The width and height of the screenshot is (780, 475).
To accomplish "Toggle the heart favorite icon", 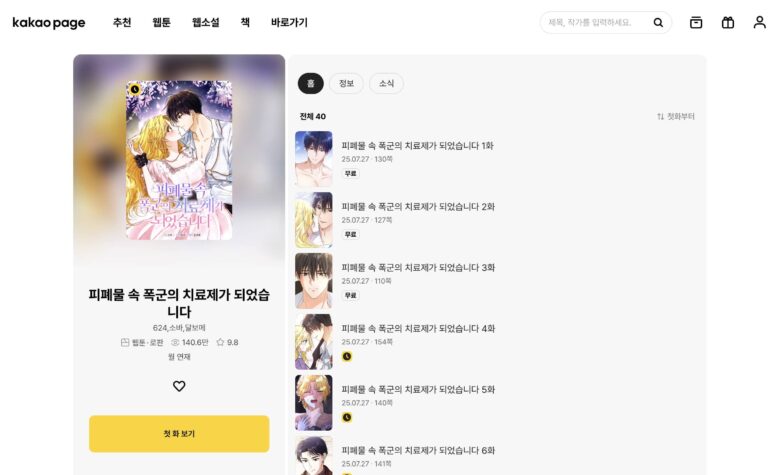I will tap(179, 386).
